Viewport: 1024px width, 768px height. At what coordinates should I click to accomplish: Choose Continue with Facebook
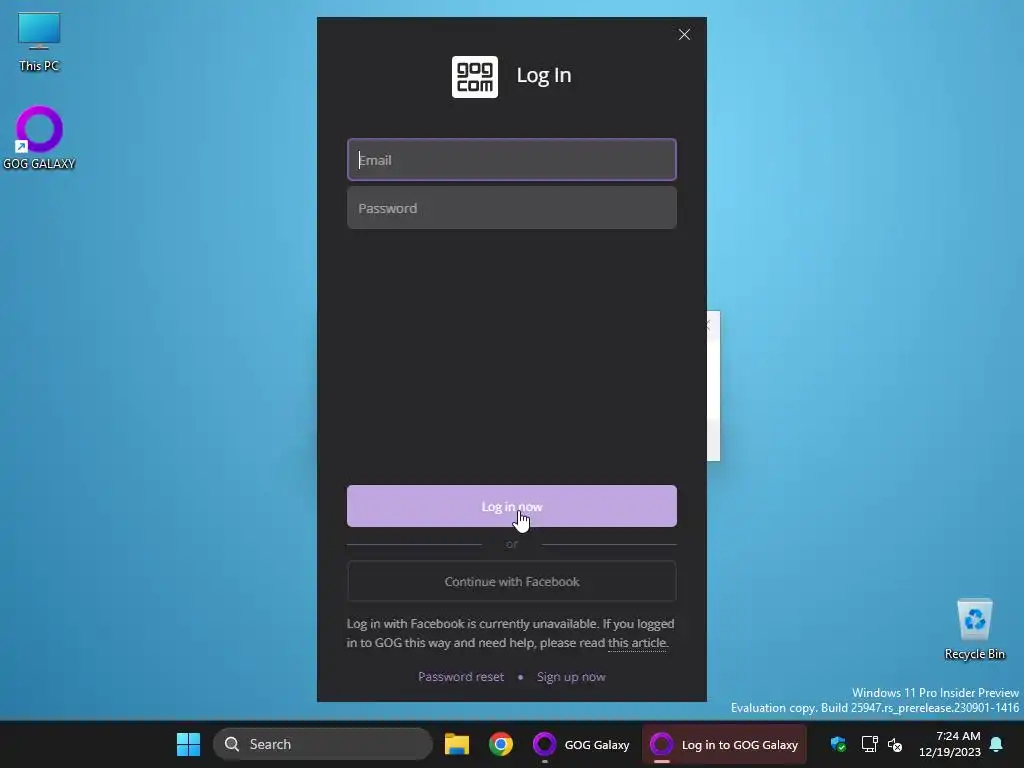tap(511, 581)
